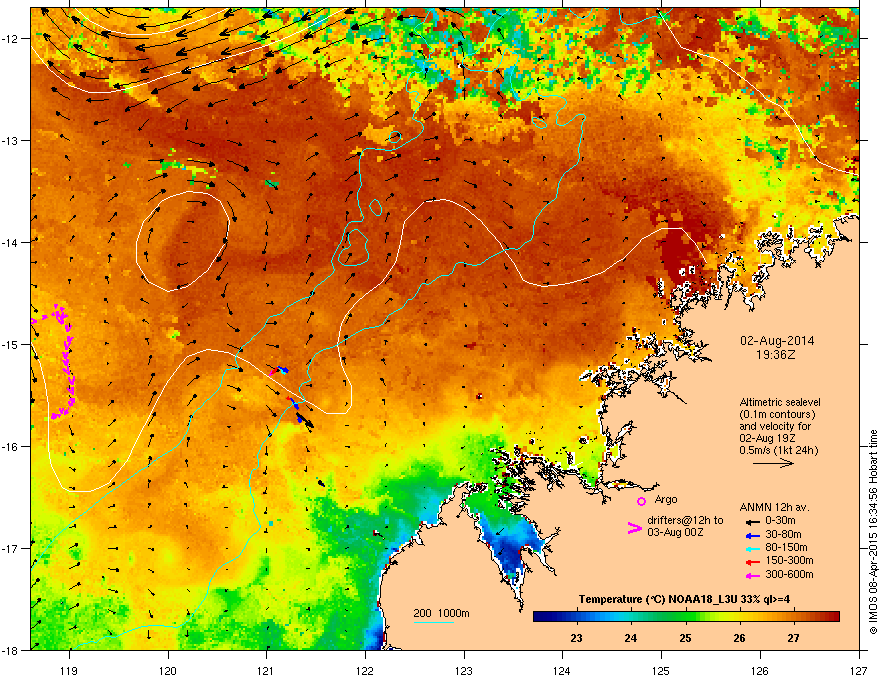This screenshot has width=880, height=680.
Task: Click the '0.5m/s (1kt 24h)' scale text
Action: coord(778,450)
